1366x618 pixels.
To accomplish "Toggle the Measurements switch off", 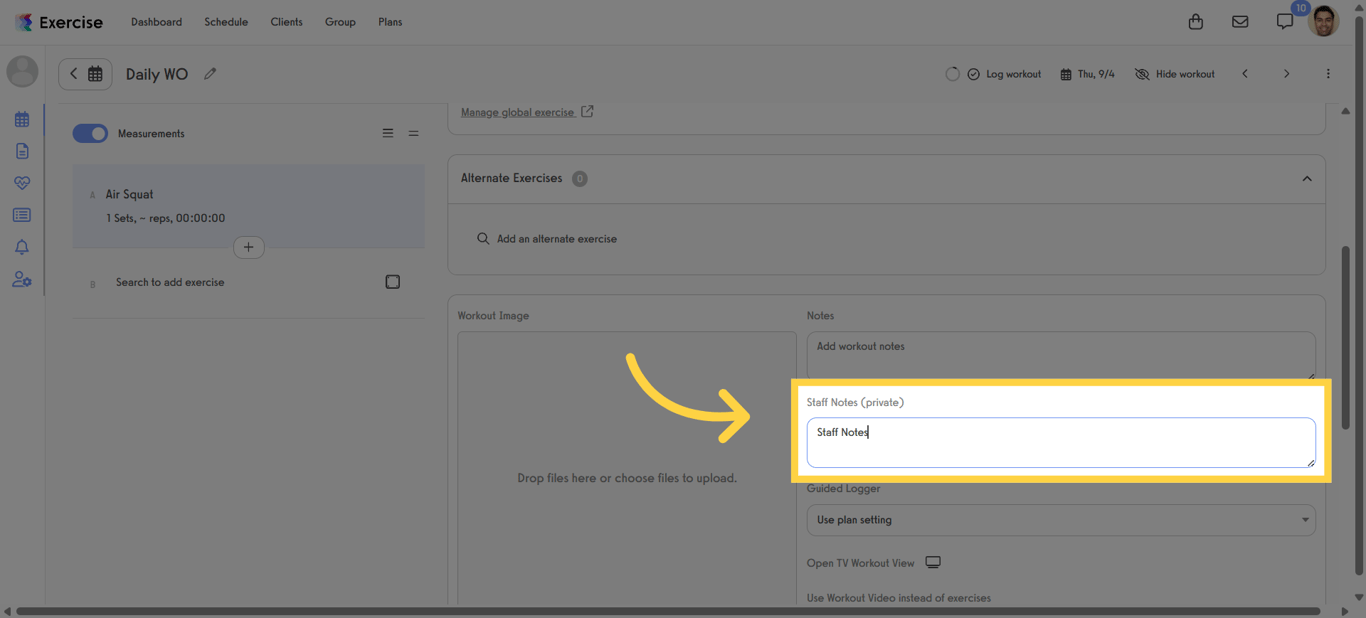I will (x=89, y=132).
